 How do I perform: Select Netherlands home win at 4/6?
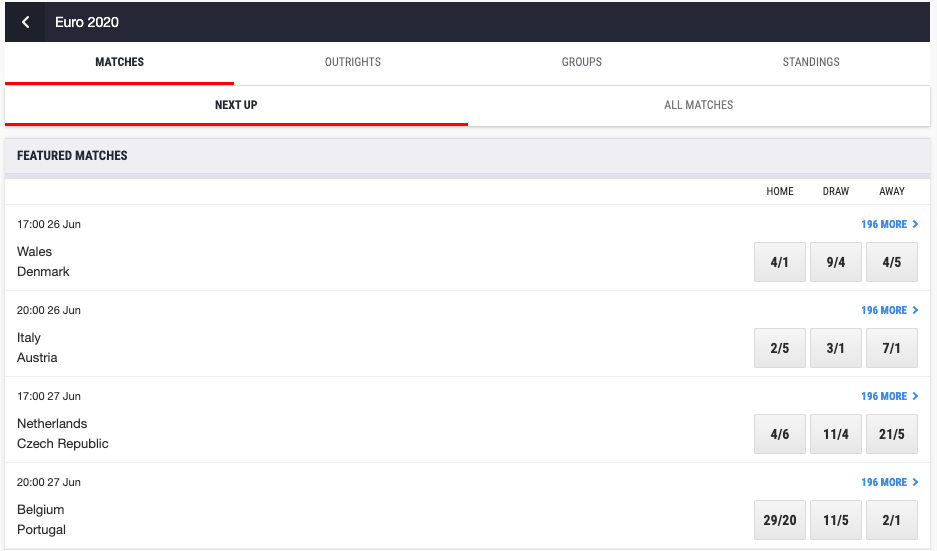tap(780, 434)
